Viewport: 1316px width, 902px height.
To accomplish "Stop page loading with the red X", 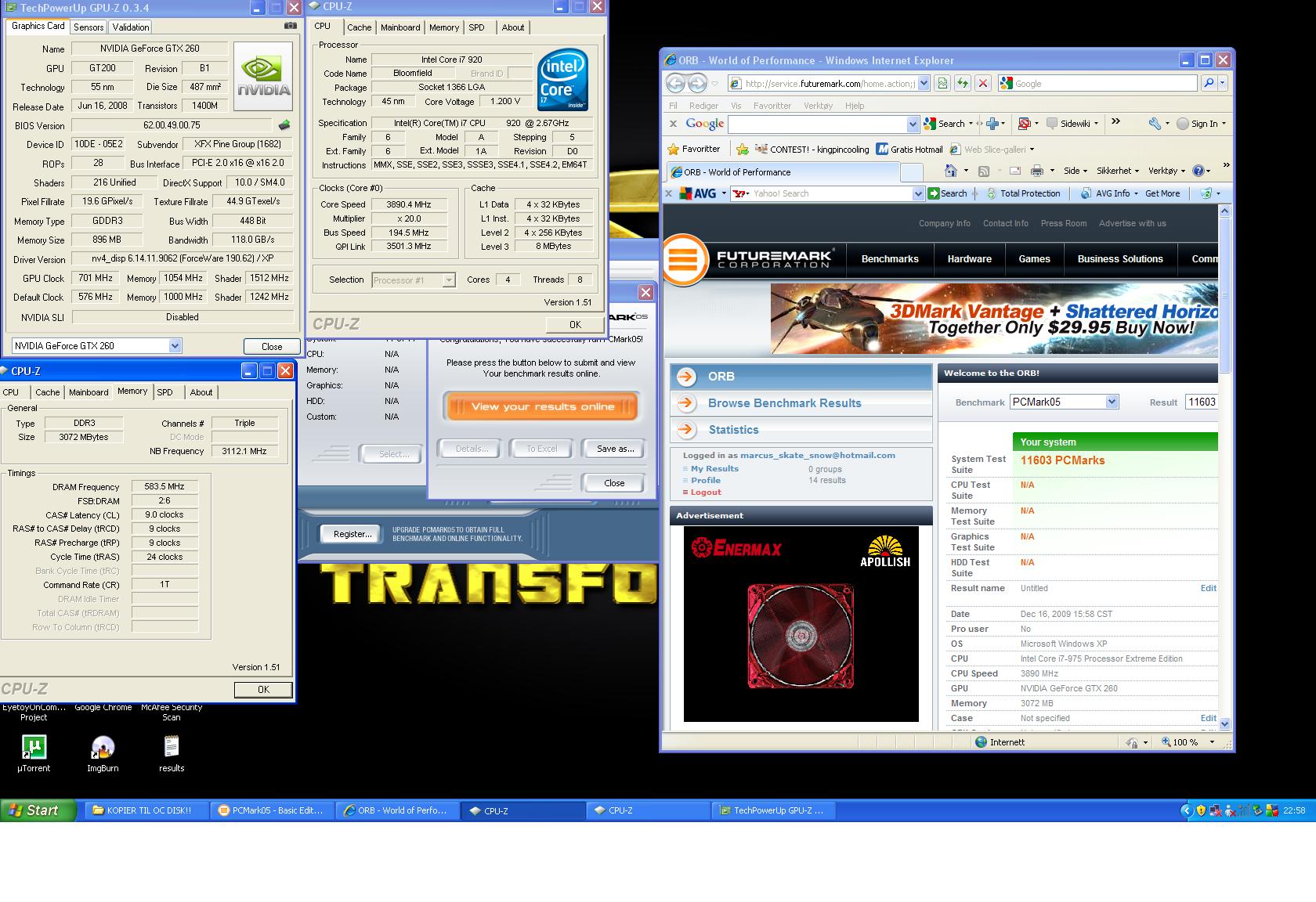I will coord(983,83).
